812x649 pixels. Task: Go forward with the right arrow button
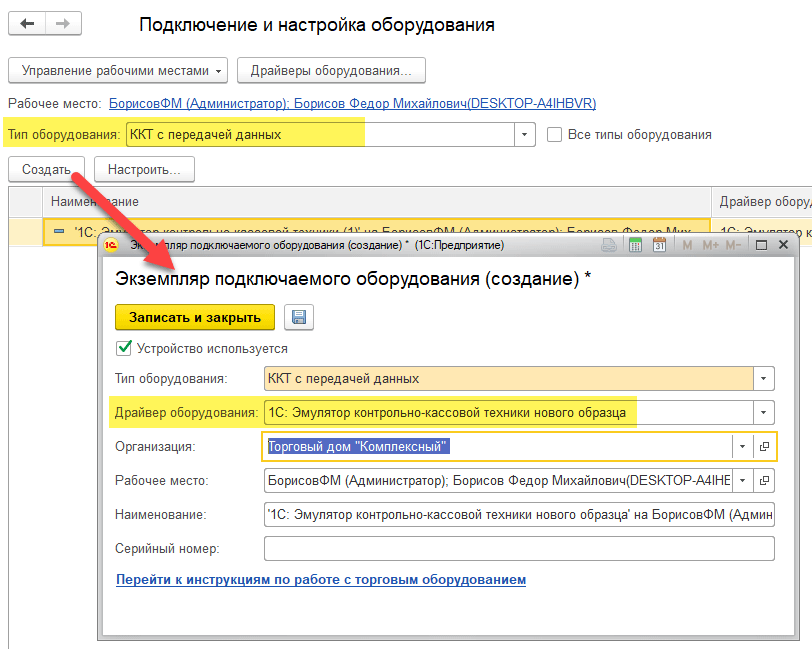pos(63,23)
